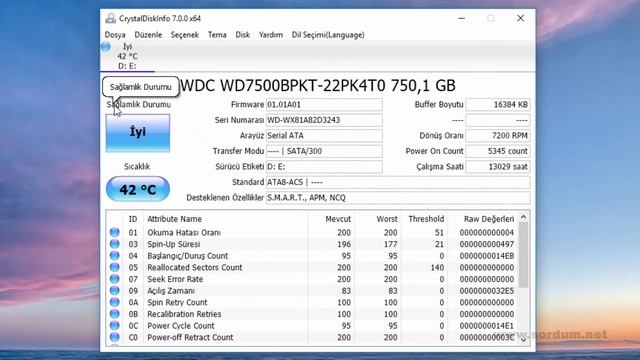Click the ID column header
Screen dimensions: 640x360
(133, 219)
